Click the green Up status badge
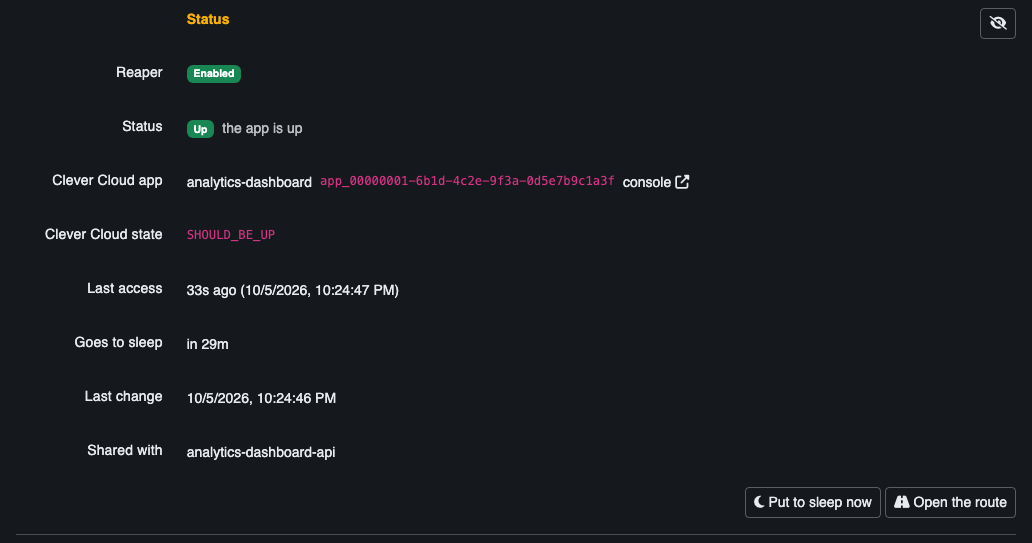Image resolution: width=1032 pixels, height=543 pixels. tap(200, 129)
